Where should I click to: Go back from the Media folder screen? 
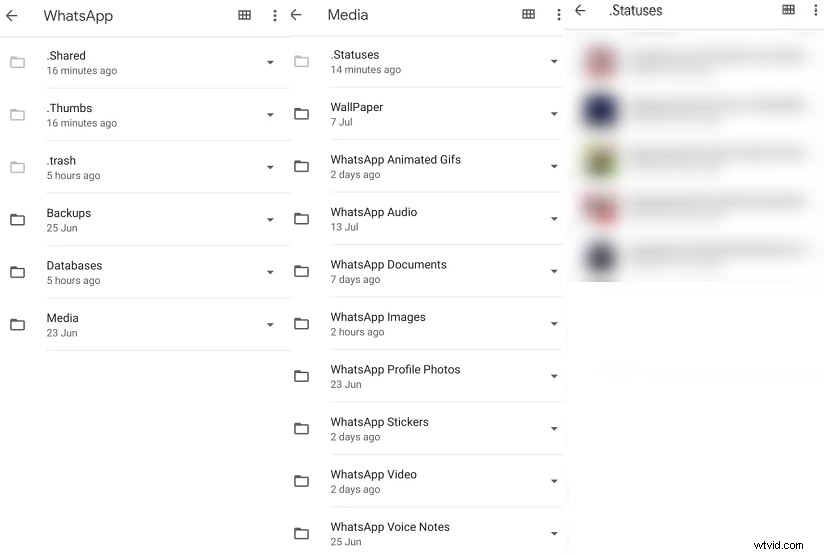[x=296, y=15]
